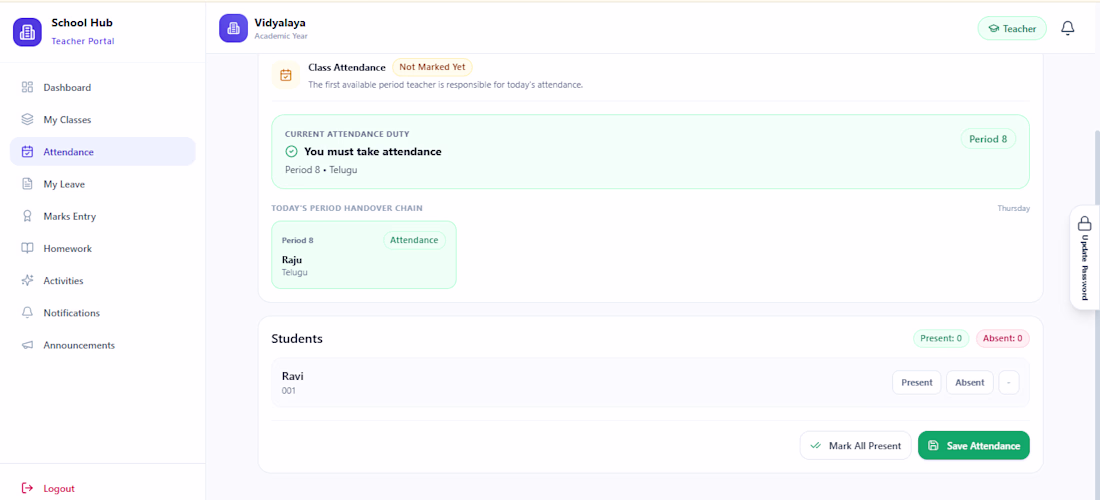Click the save disk icon in Save Attendance
Viewport: 1100px width, 500px height.
(x=933, y=445)
